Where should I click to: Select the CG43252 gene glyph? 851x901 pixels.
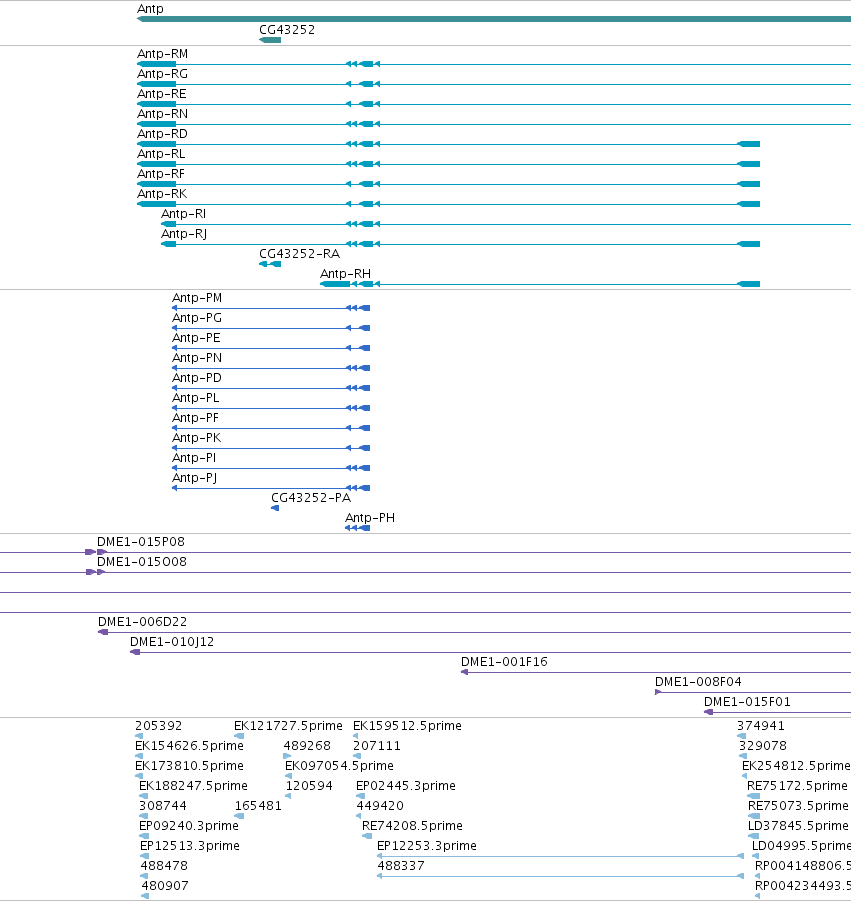tap(270, 40)
